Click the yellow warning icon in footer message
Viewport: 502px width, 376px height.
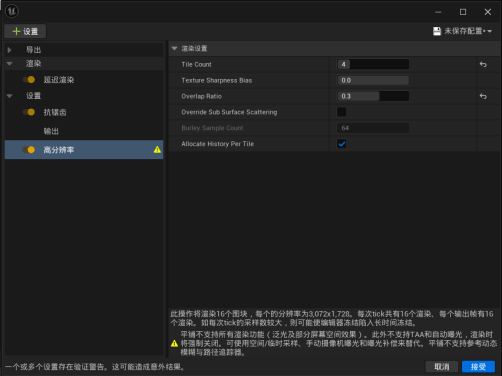[x=174, y=343]
